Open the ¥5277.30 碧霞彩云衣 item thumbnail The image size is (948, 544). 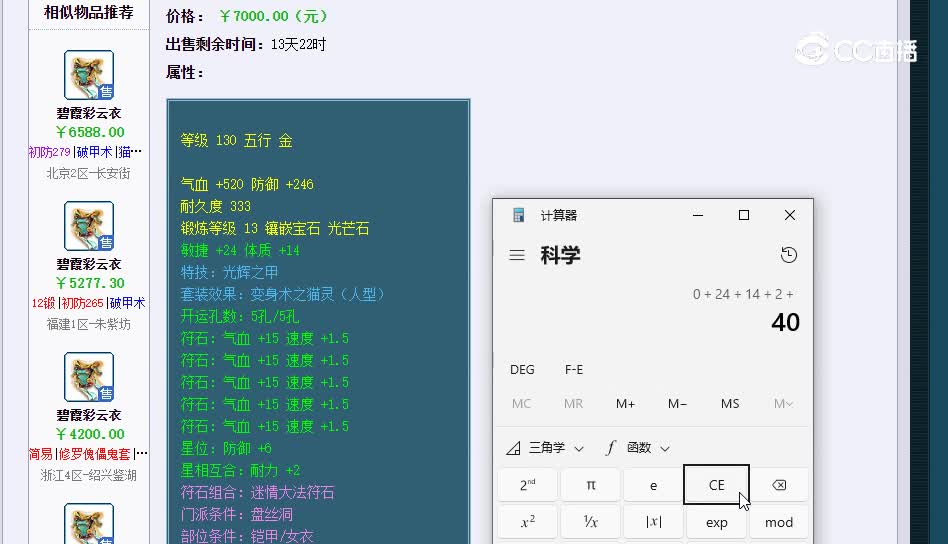89,226
